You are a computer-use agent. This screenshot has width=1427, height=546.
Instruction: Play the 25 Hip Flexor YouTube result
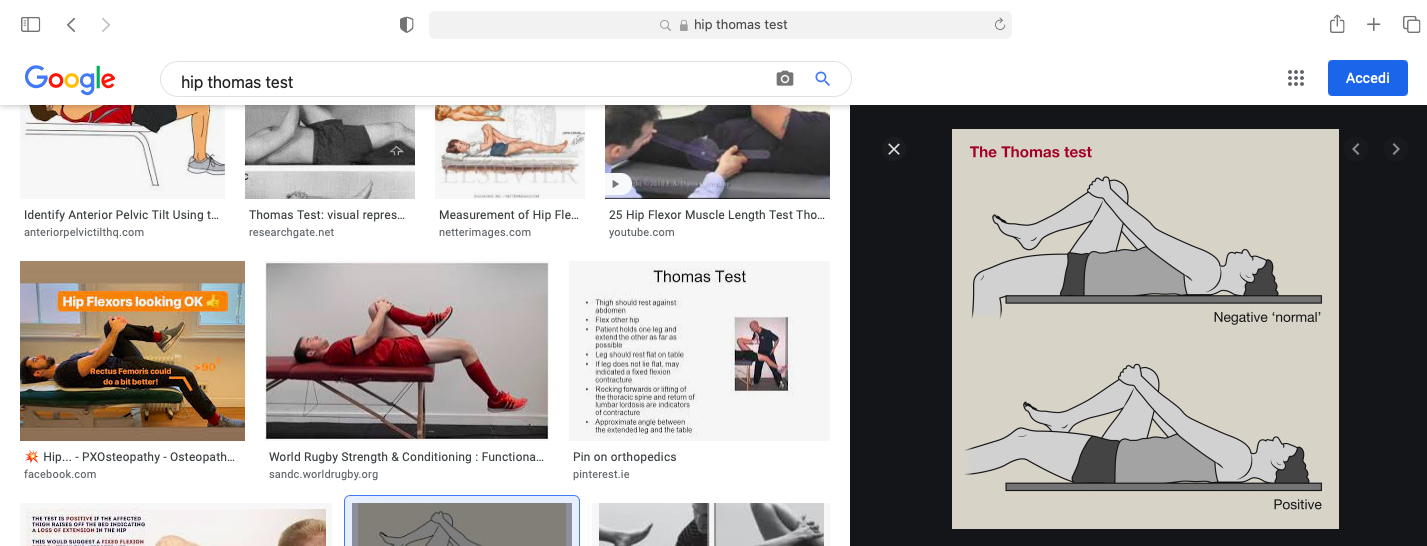pyautogui.click(x=717, y=152)
